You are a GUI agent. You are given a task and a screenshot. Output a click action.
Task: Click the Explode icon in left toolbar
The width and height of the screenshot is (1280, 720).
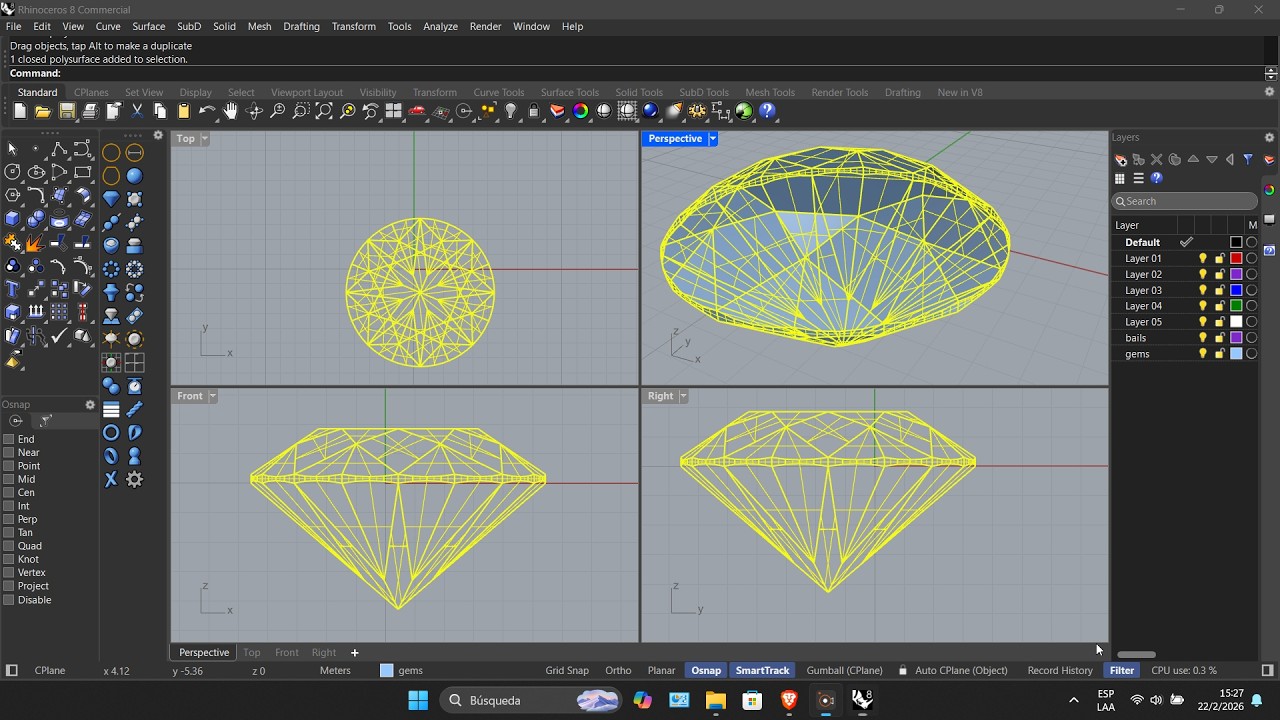coord(36,241)
